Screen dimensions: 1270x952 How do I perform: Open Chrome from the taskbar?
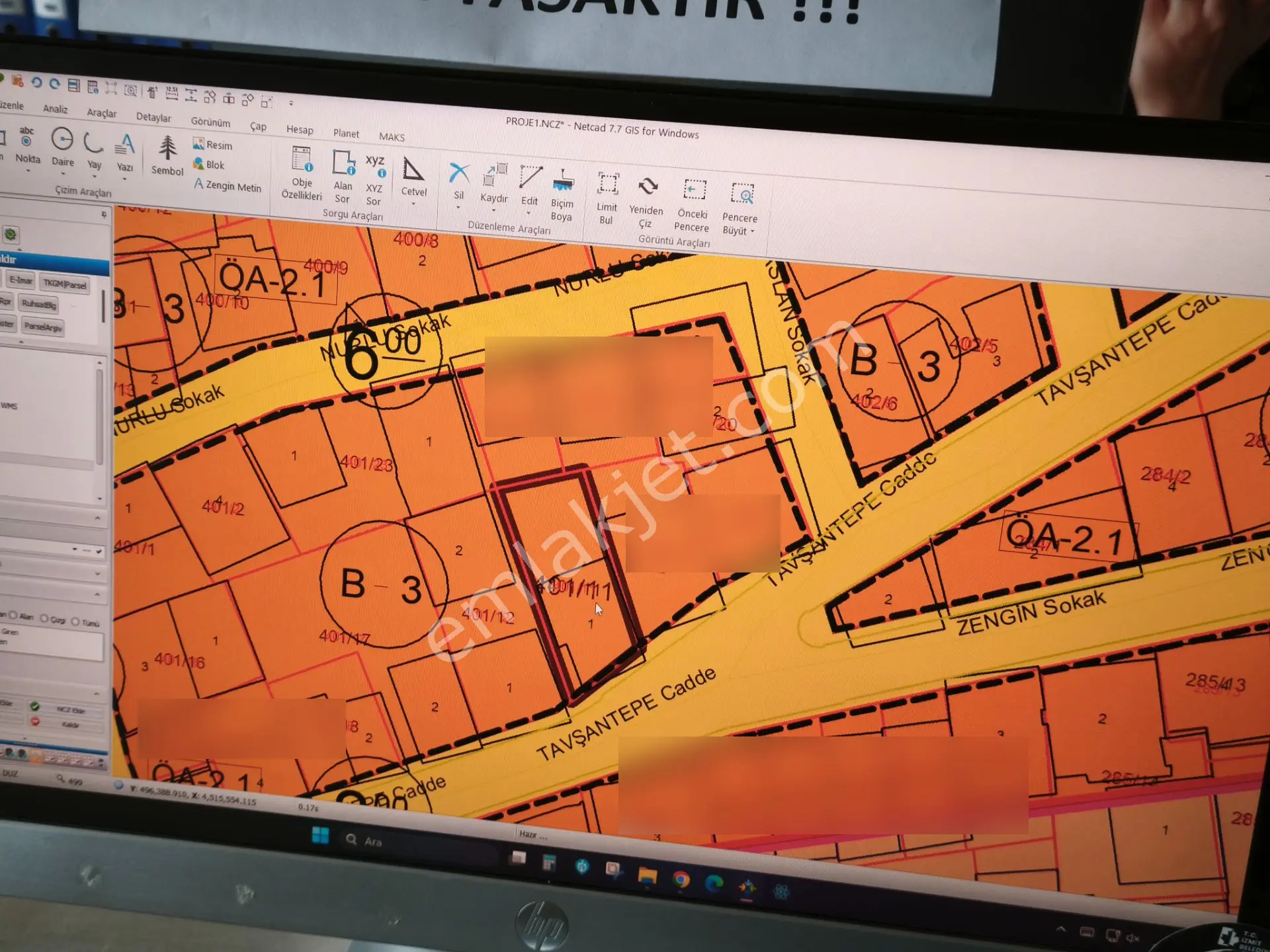coord(681,879)
